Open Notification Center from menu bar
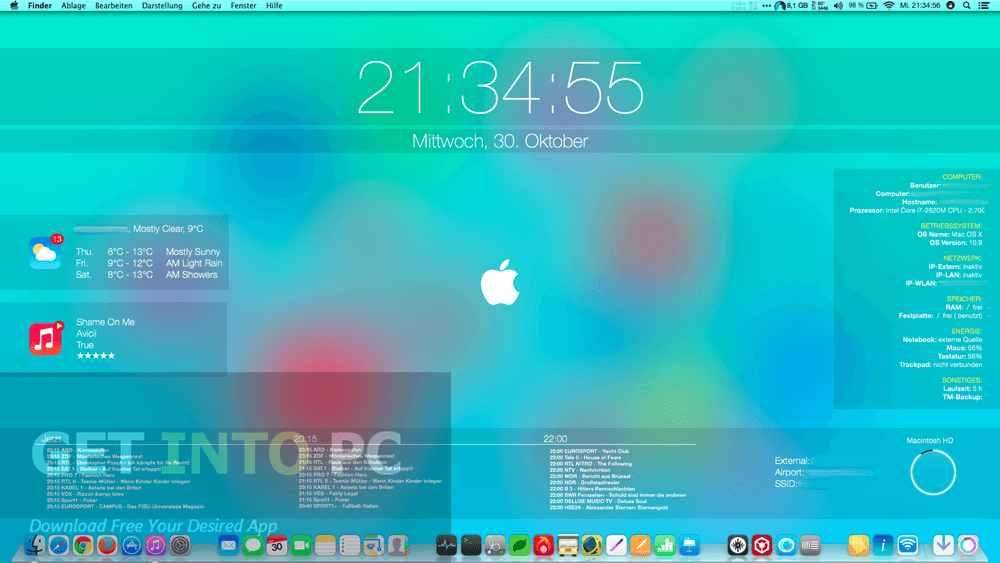Image resolution: width=1000 pixels, height=563 pixels. (984, 5)
